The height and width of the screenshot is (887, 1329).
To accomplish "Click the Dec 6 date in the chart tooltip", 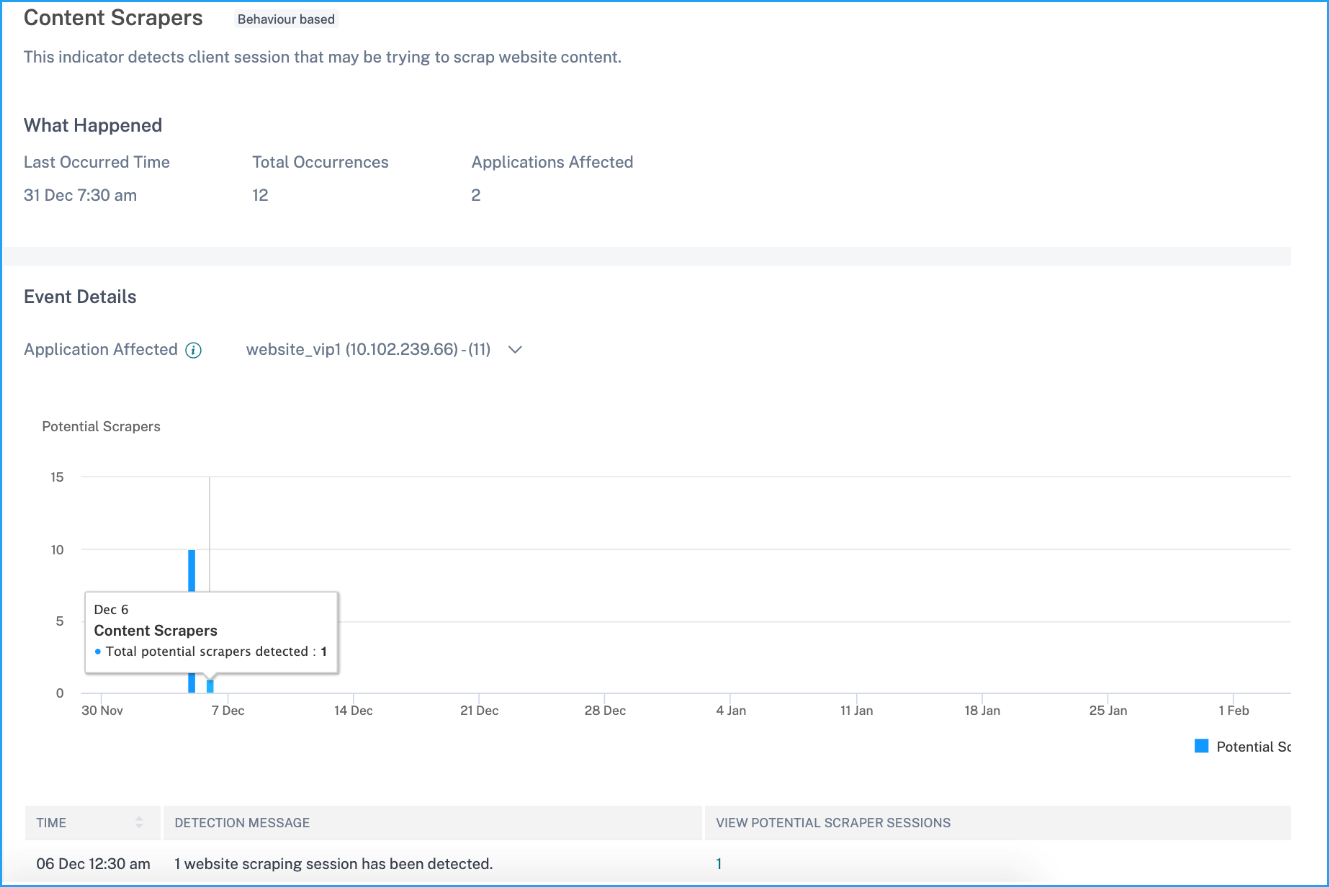I will (111, 610).
